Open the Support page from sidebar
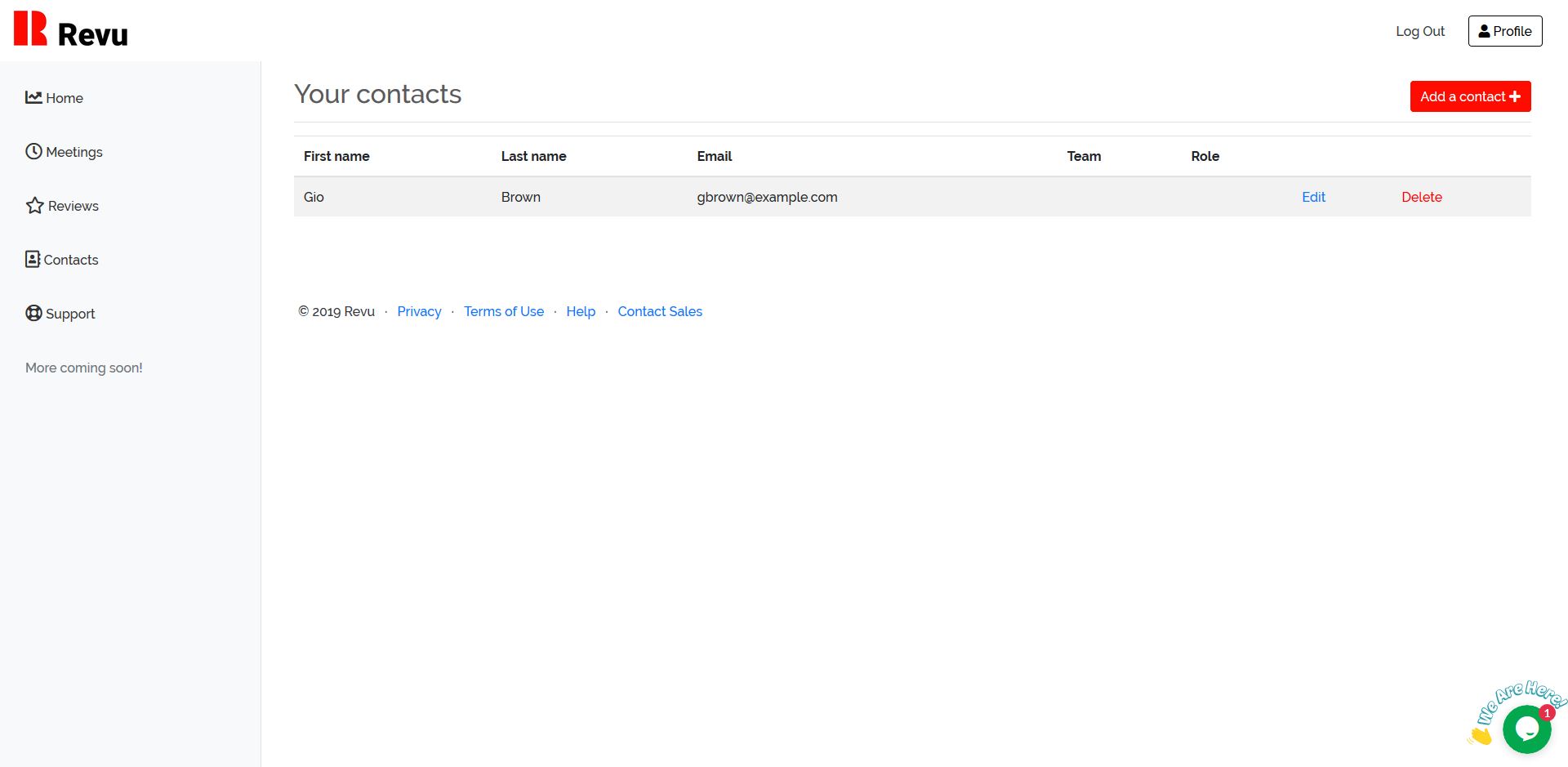1568x767 pixels. click(x=60, y=314)
